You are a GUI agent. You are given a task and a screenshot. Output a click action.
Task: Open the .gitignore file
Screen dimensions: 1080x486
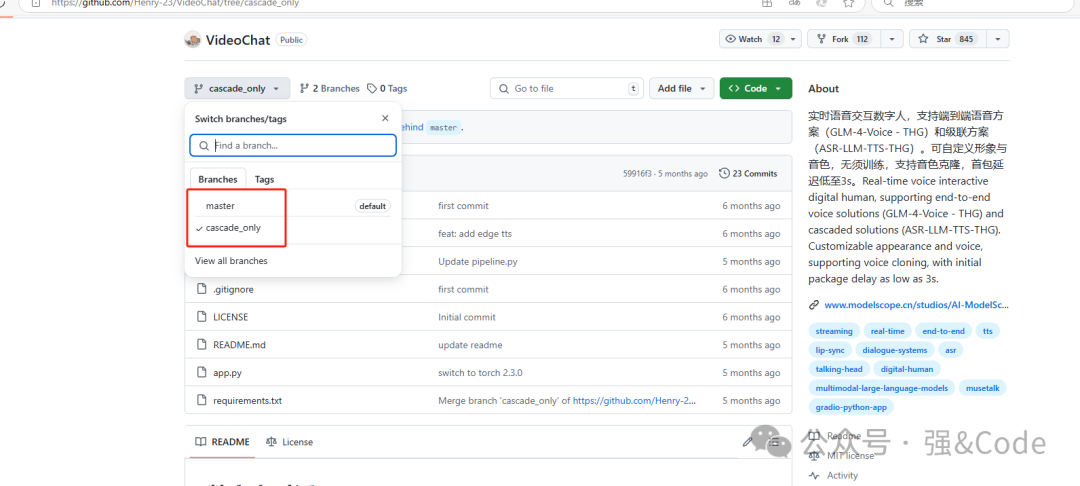click(x=233, y=290)
